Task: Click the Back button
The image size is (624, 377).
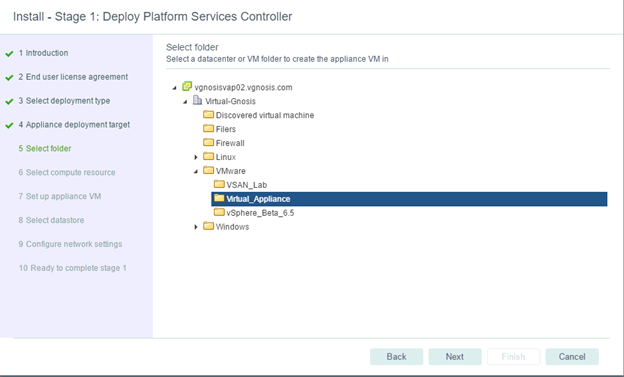Action: click(396, 357)
